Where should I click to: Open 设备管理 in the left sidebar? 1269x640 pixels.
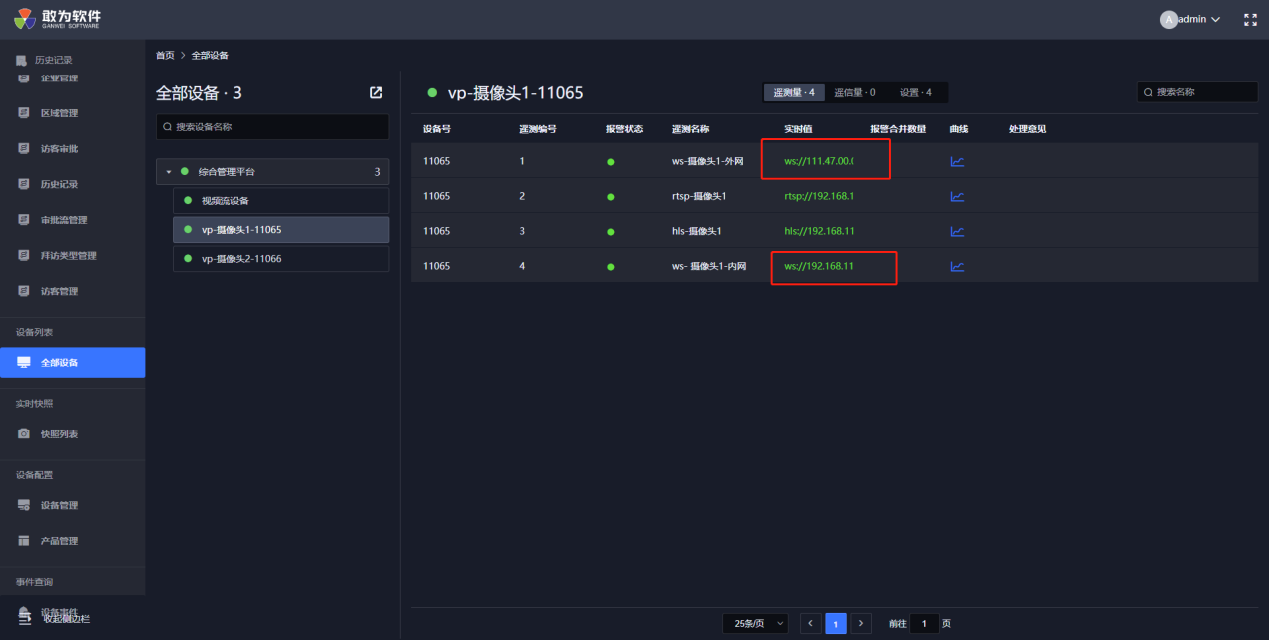(58, 505)
